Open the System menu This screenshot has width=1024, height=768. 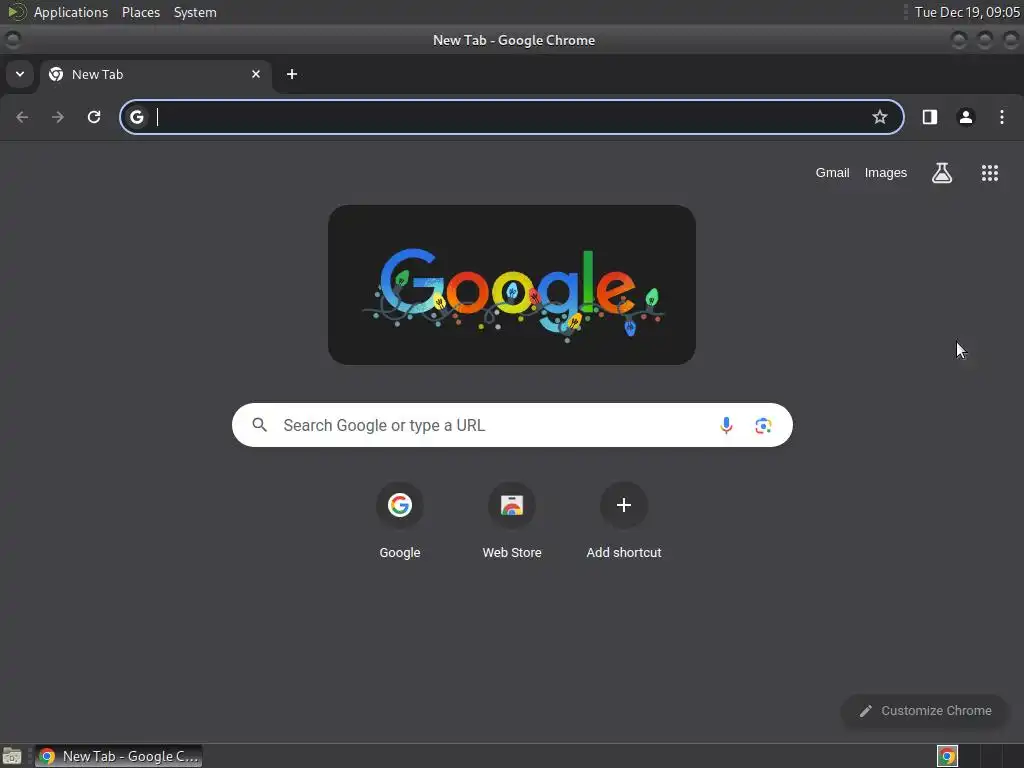195,12
